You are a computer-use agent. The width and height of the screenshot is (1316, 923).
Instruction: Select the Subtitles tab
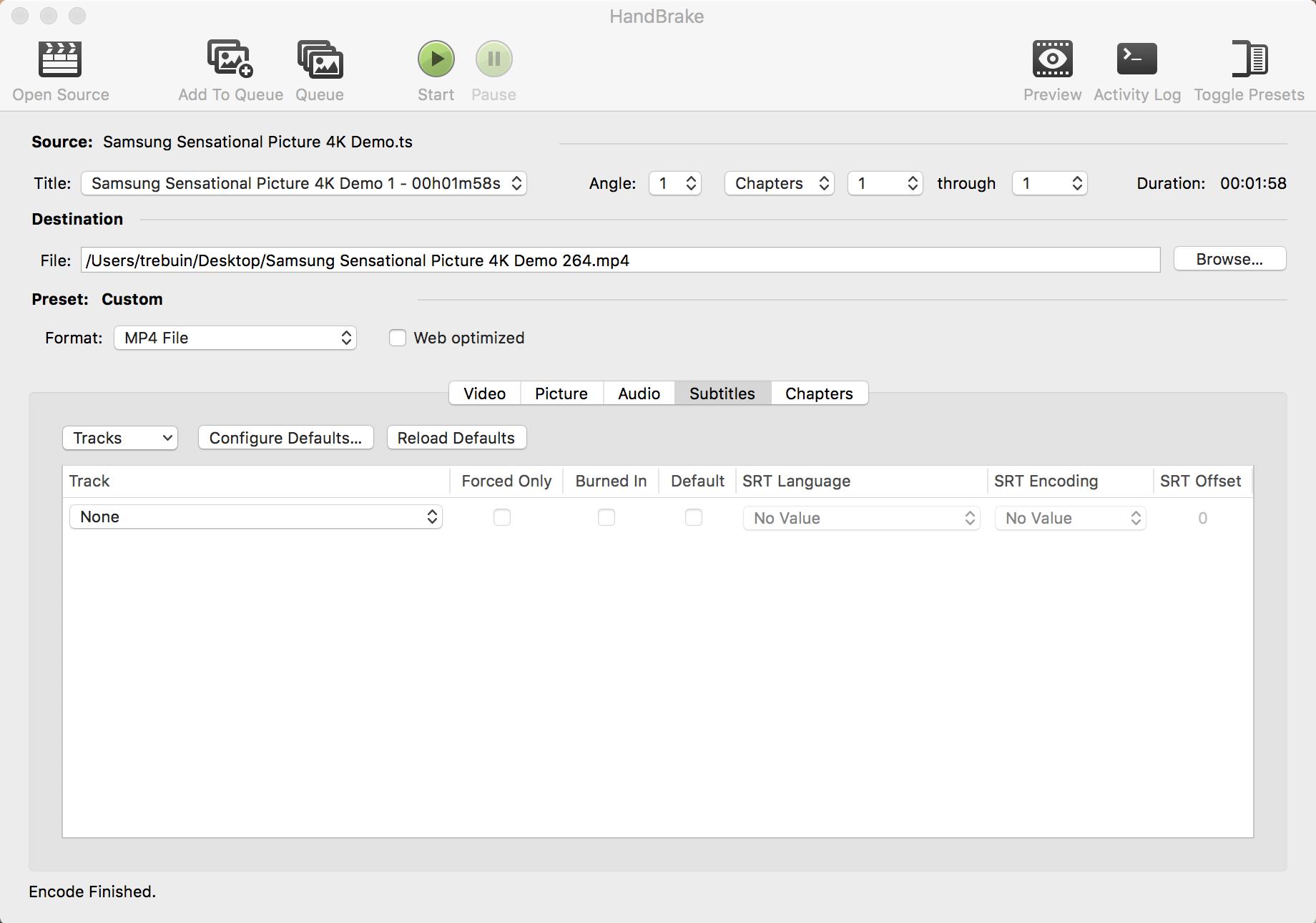tap(722, 394)
